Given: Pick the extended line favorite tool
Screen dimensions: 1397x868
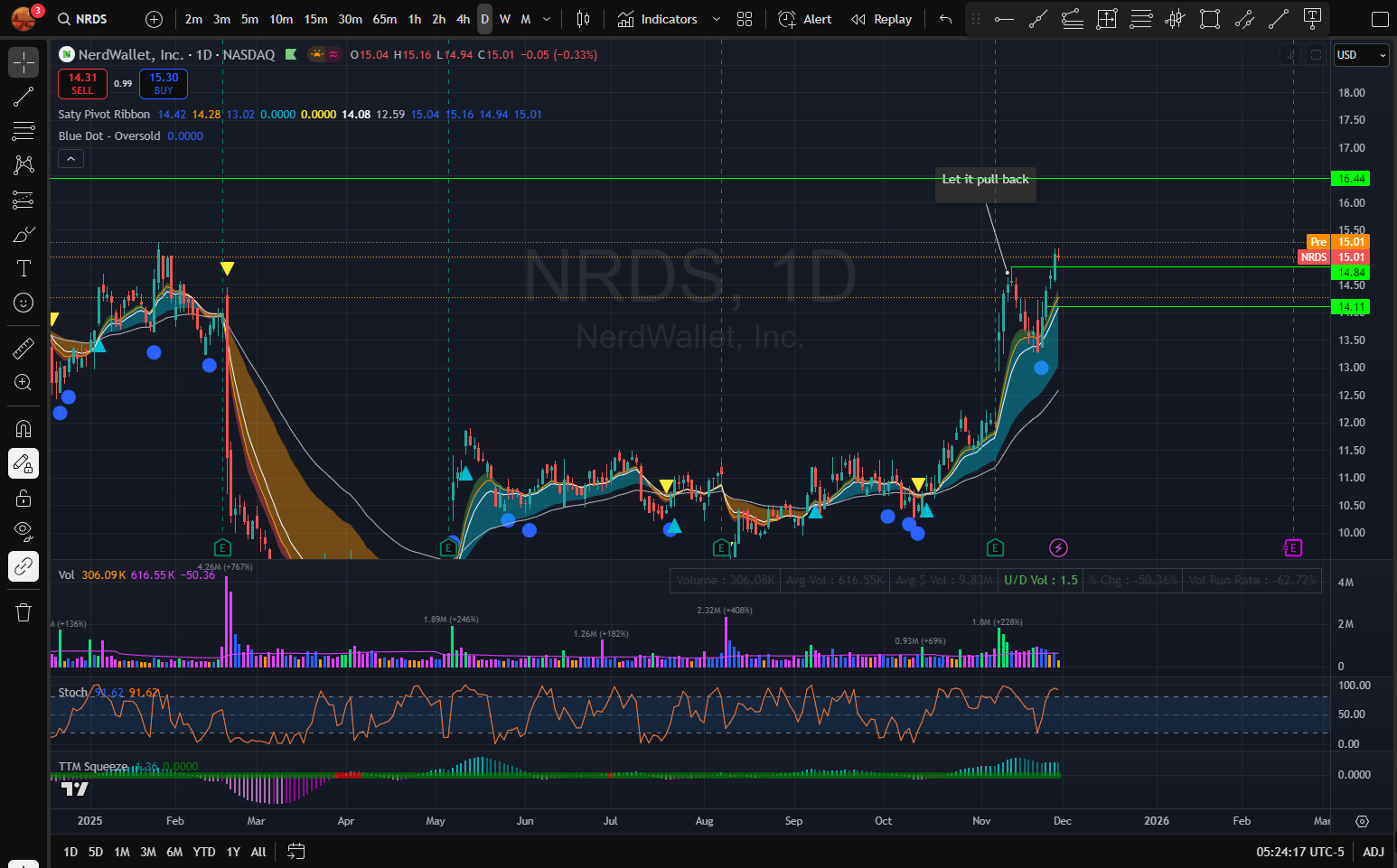Looking at the screenshot, I should point(1038,19).
